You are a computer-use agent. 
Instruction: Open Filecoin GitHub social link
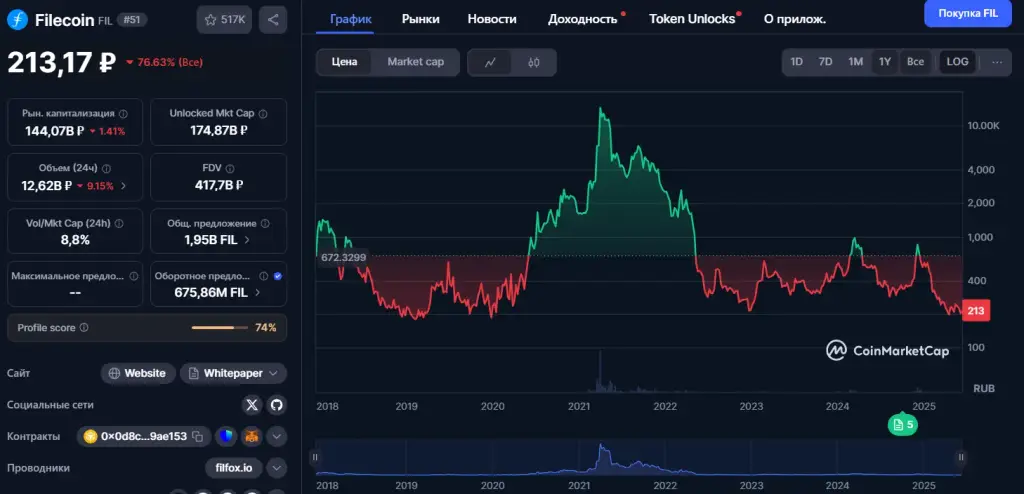pos(276,405)
